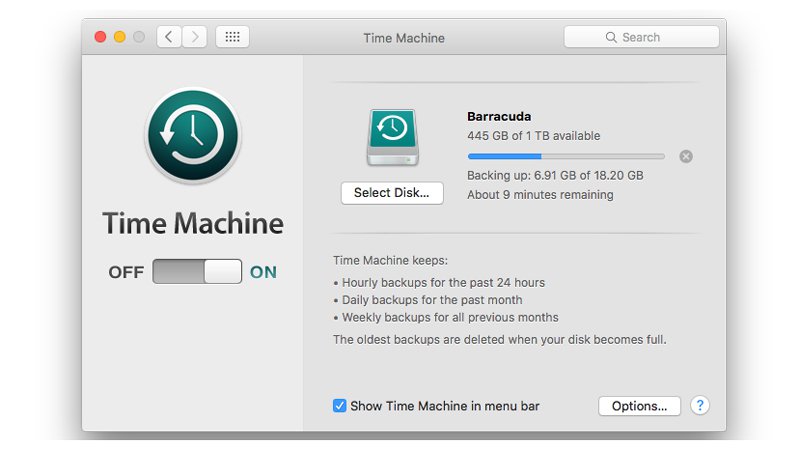Go back with the left chevron button
The image size is (800, 450).
click(169, 37)
